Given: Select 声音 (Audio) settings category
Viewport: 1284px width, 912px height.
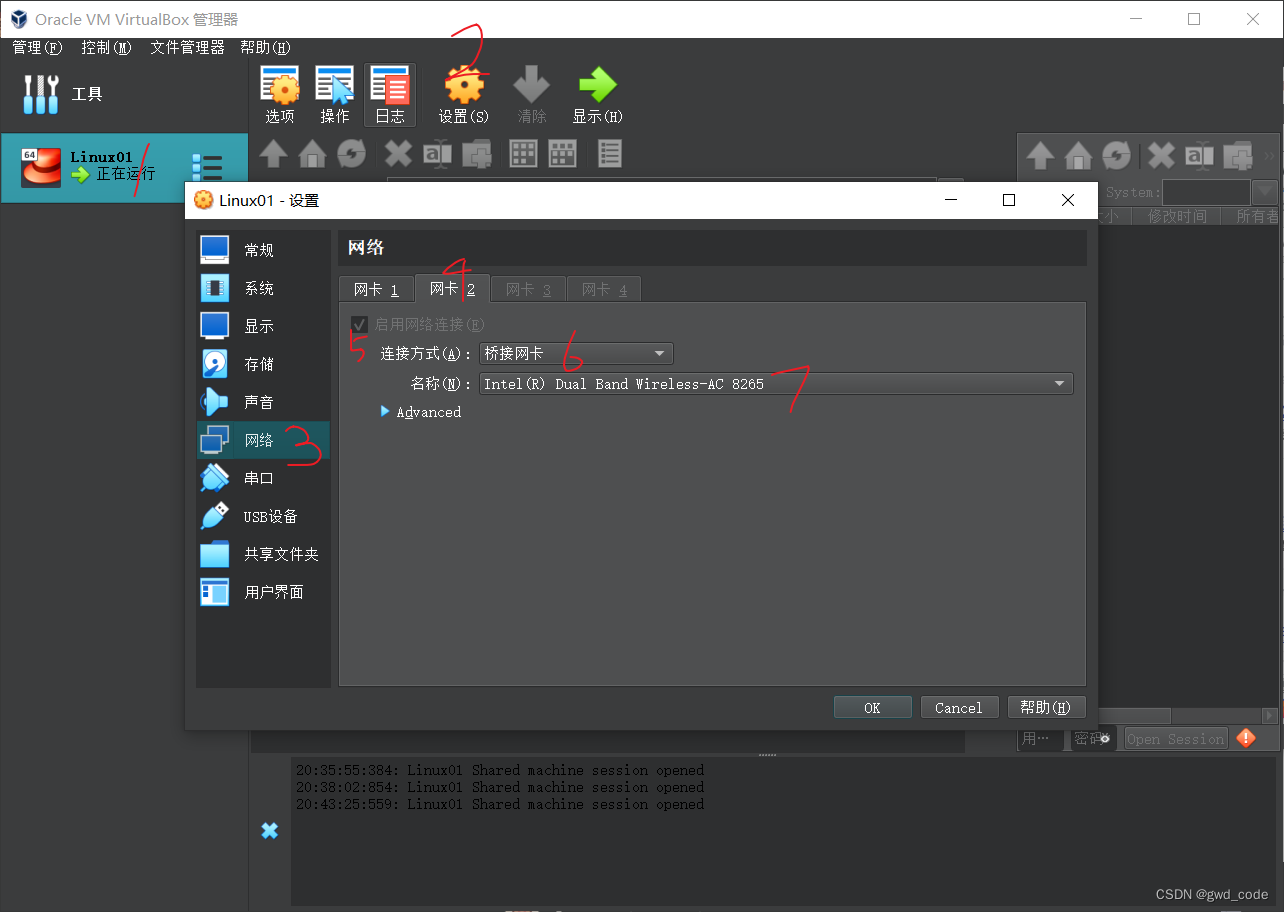Looking at the screenshot, I should 263,402.
